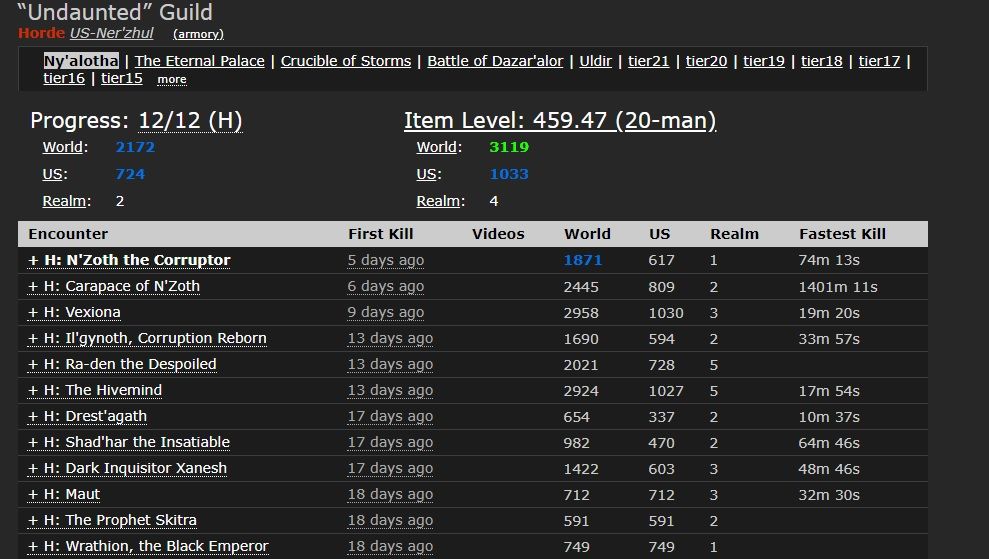The image size is (989, 559).
Task: Switch to Battle of Dazar'alor tab
Action: [495, 61]
